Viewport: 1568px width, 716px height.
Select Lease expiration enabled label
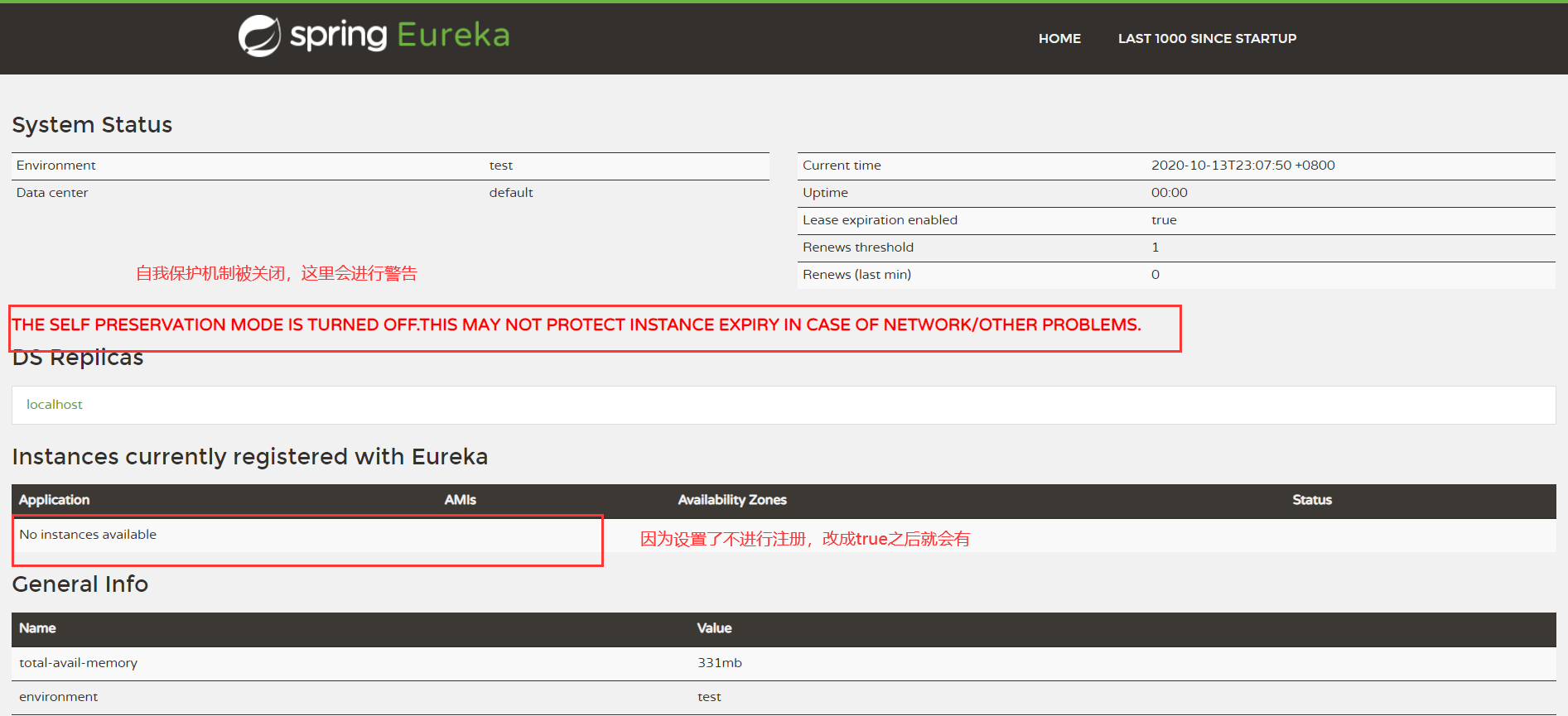[x=880, y=220]
